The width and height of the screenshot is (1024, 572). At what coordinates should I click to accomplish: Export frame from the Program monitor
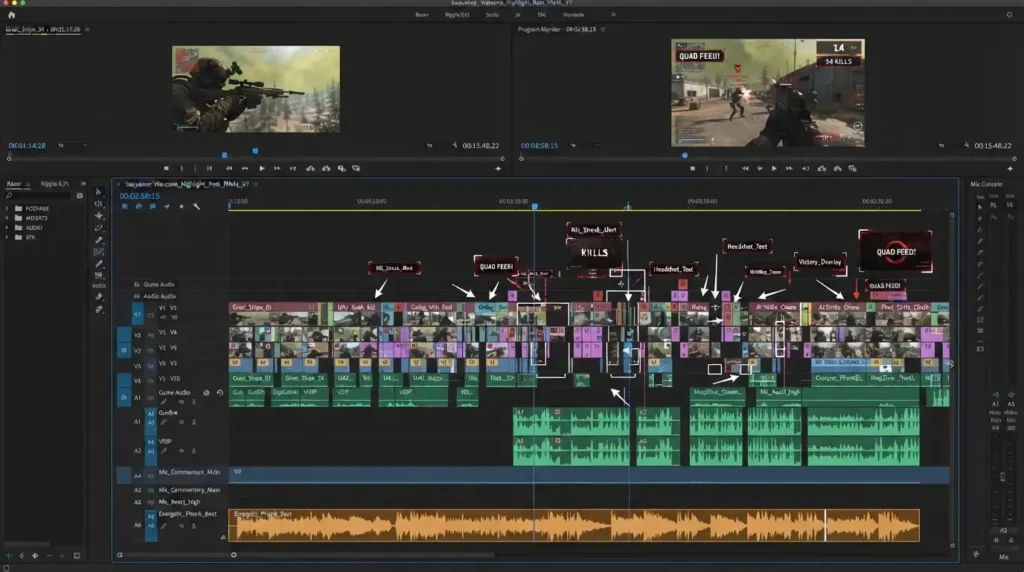(x=852, y=168)
